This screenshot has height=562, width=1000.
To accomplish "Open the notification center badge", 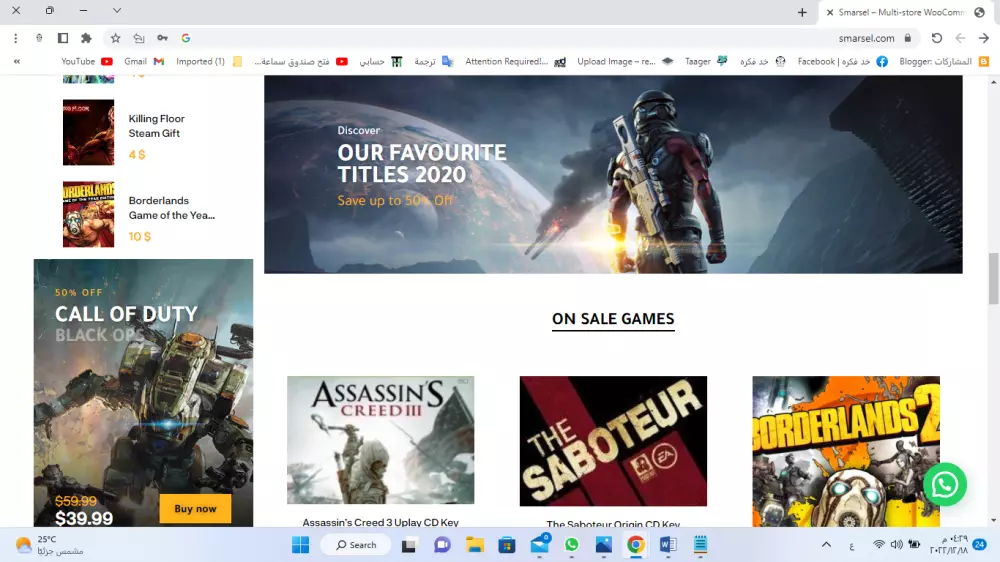I will coord(980,544).
